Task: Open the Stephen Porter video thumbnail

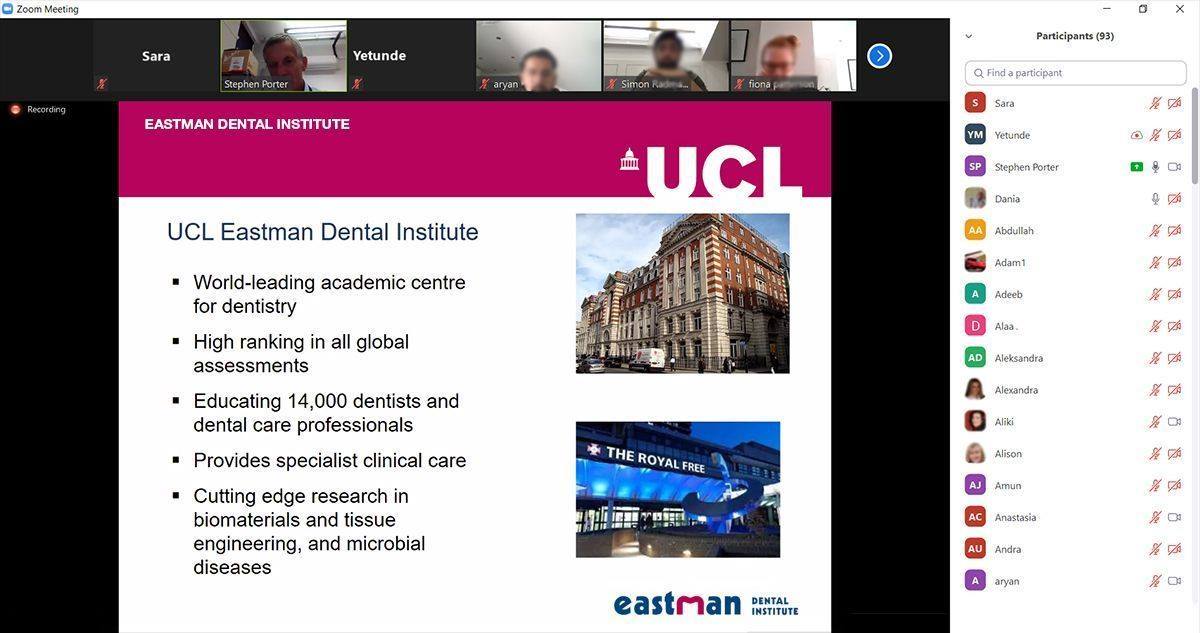Action: (x=283, y=56)
